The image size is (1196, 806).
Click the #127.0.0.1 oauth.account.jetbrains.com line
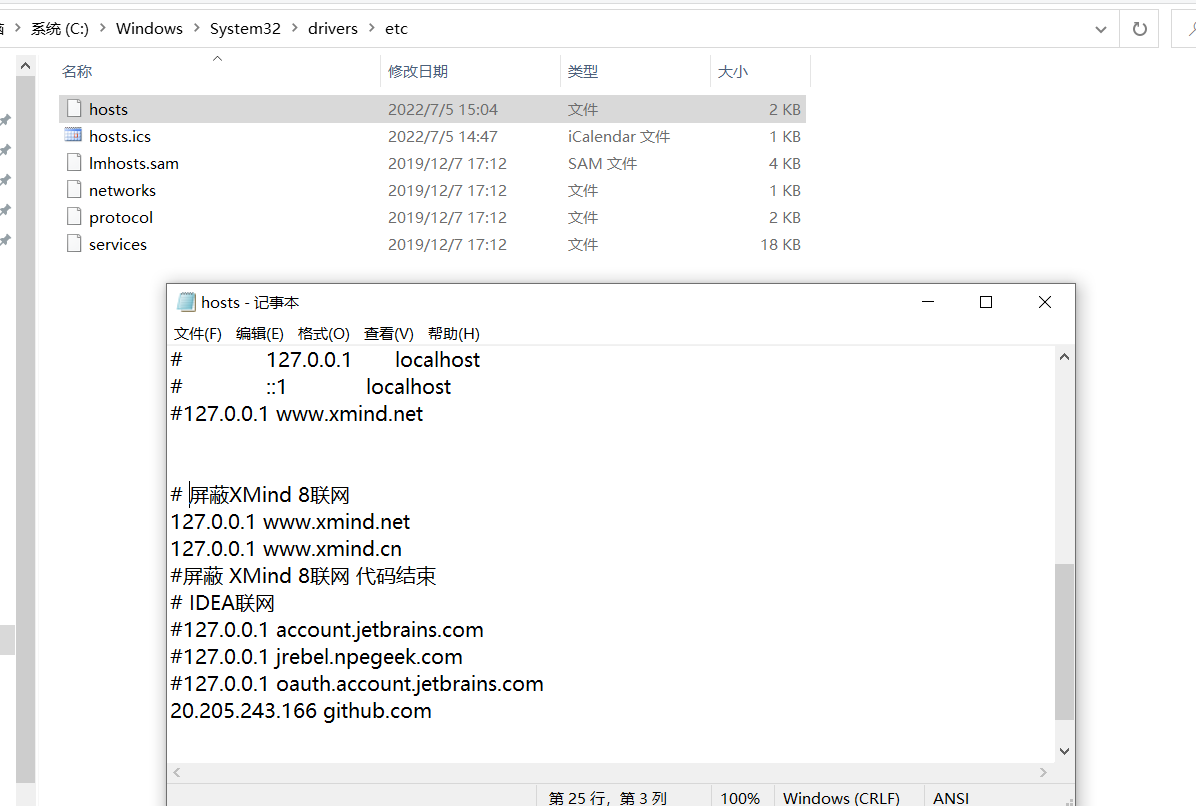[357, 684]
